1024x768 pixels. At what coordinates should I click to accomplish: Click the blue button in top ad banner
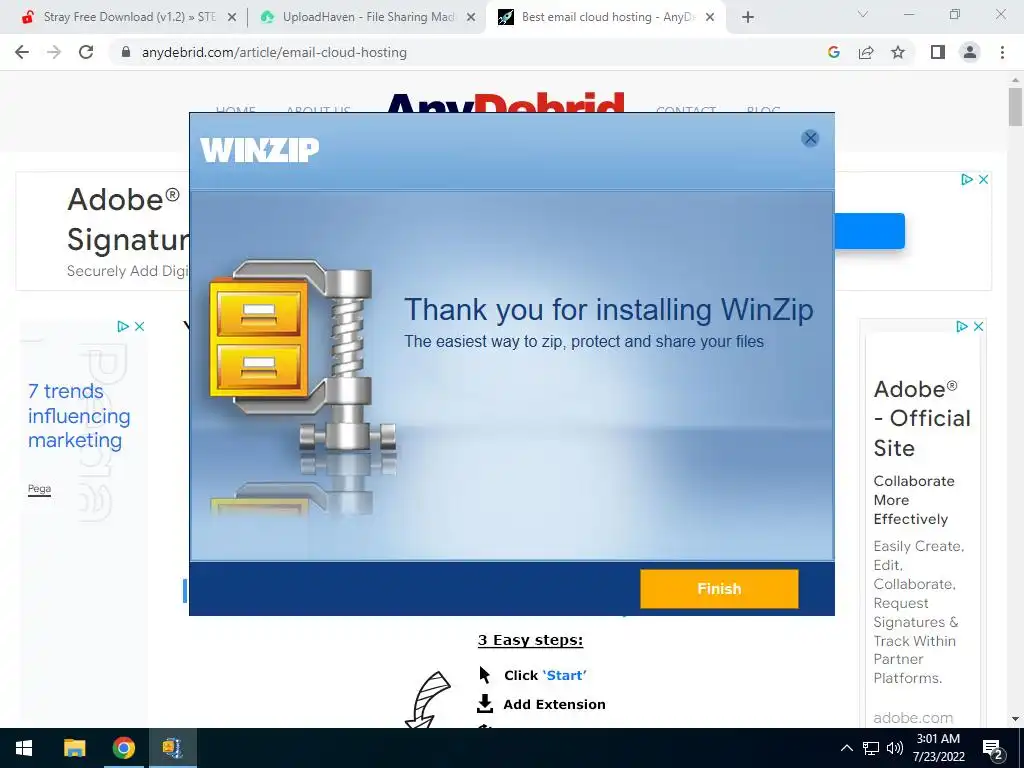(870, 231)
